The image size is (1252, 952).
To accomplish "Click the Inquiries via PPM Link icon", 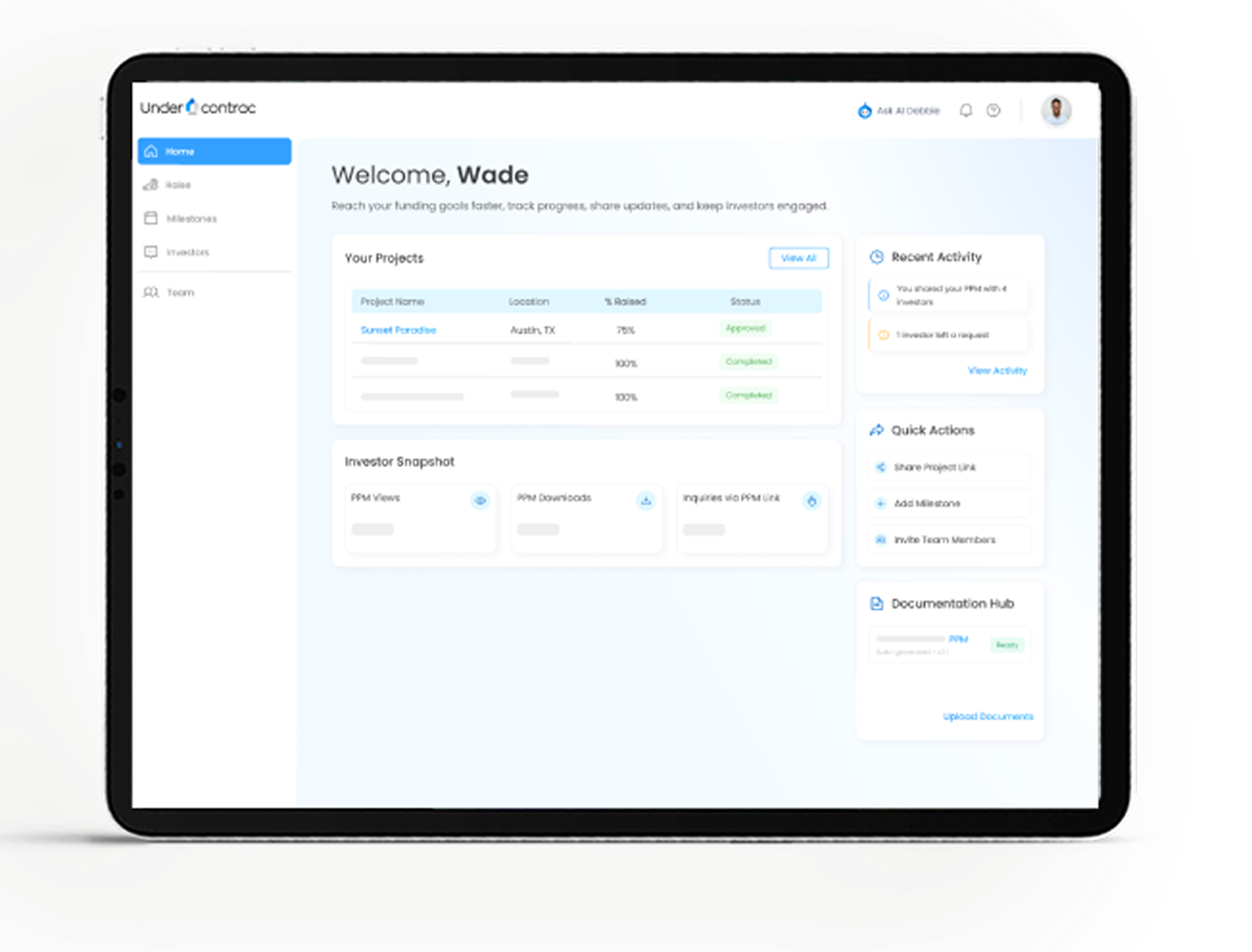I will pos(812,501).
